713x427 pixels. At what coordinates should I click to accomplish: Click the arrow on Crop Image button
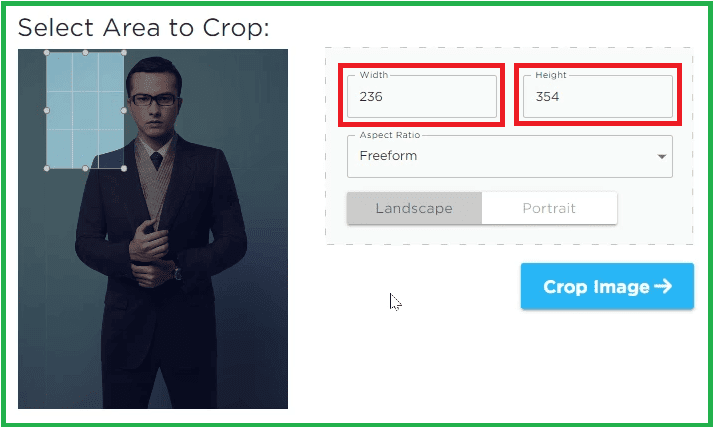(x=663, y=286)
